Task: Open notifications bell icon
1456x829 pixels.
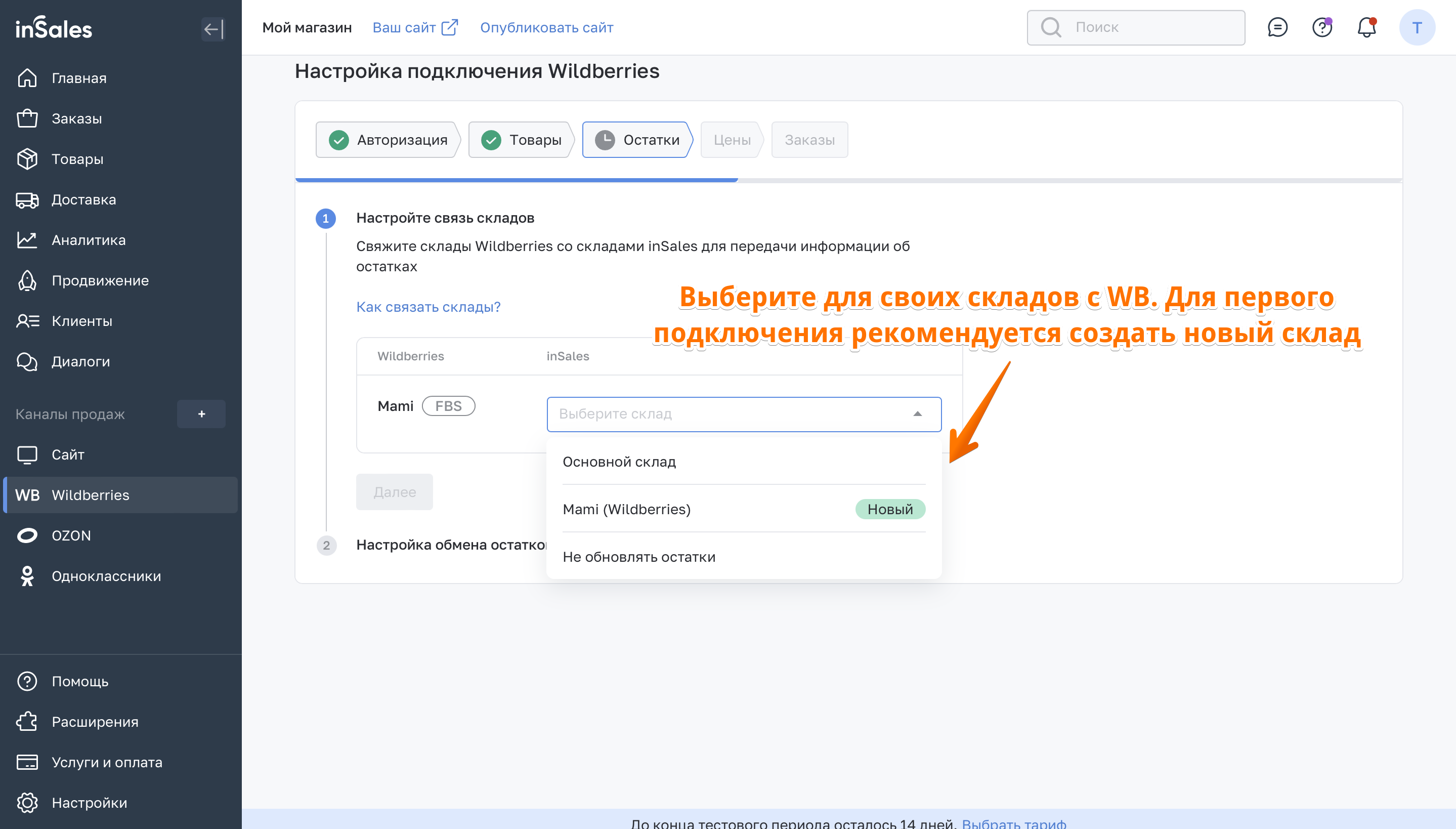Action: 1366,27
